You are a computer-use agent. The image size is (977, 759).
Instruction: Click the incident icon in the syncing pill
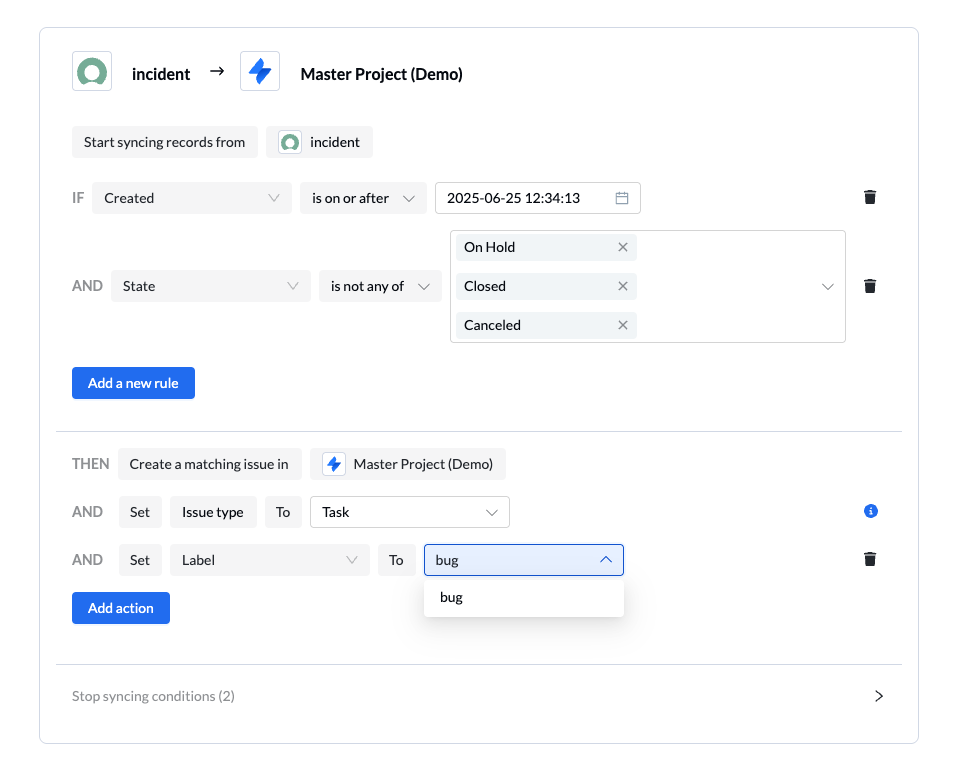coord(289,142)
